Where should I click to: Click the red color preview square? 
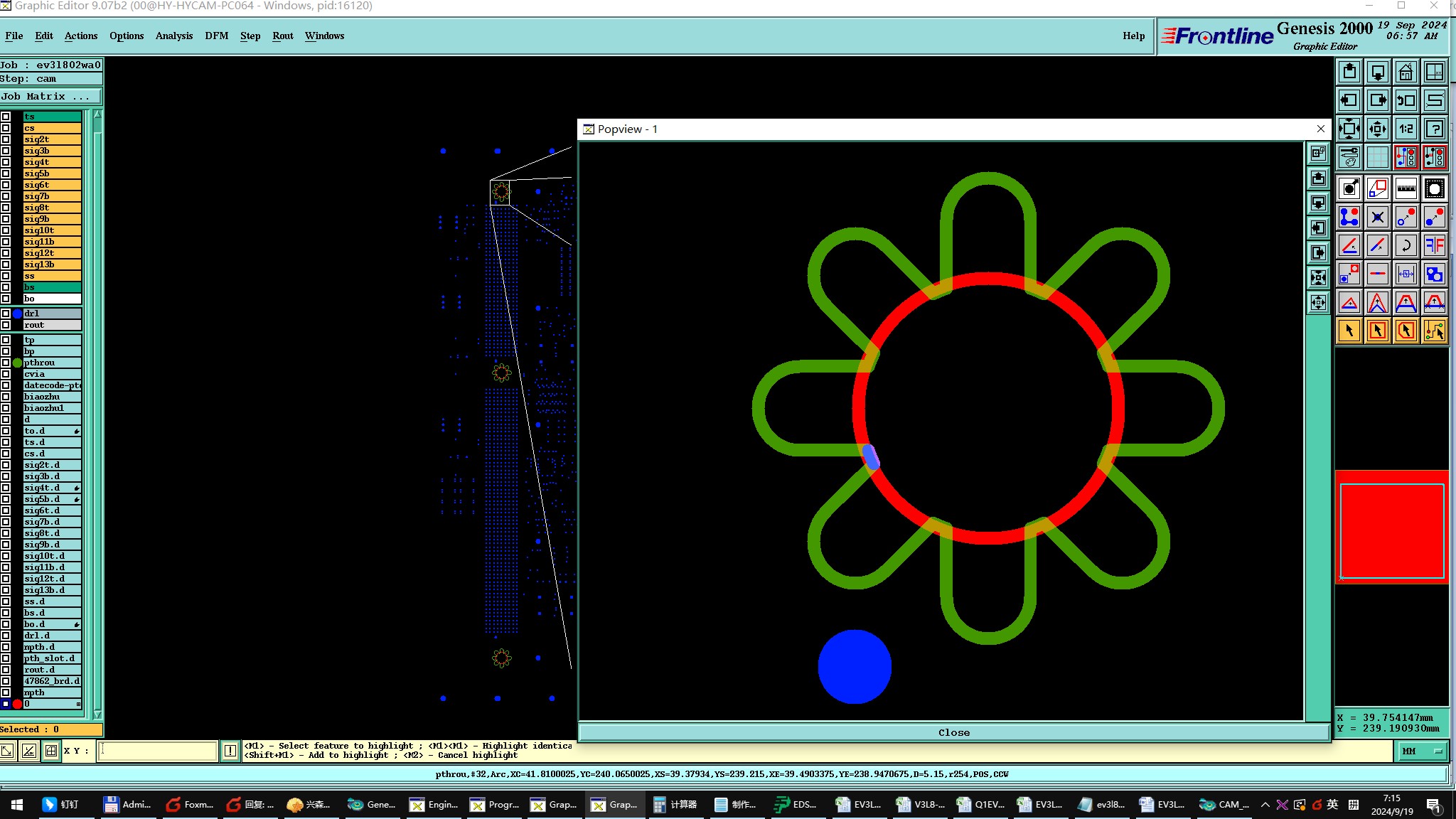pos(1391,530)
